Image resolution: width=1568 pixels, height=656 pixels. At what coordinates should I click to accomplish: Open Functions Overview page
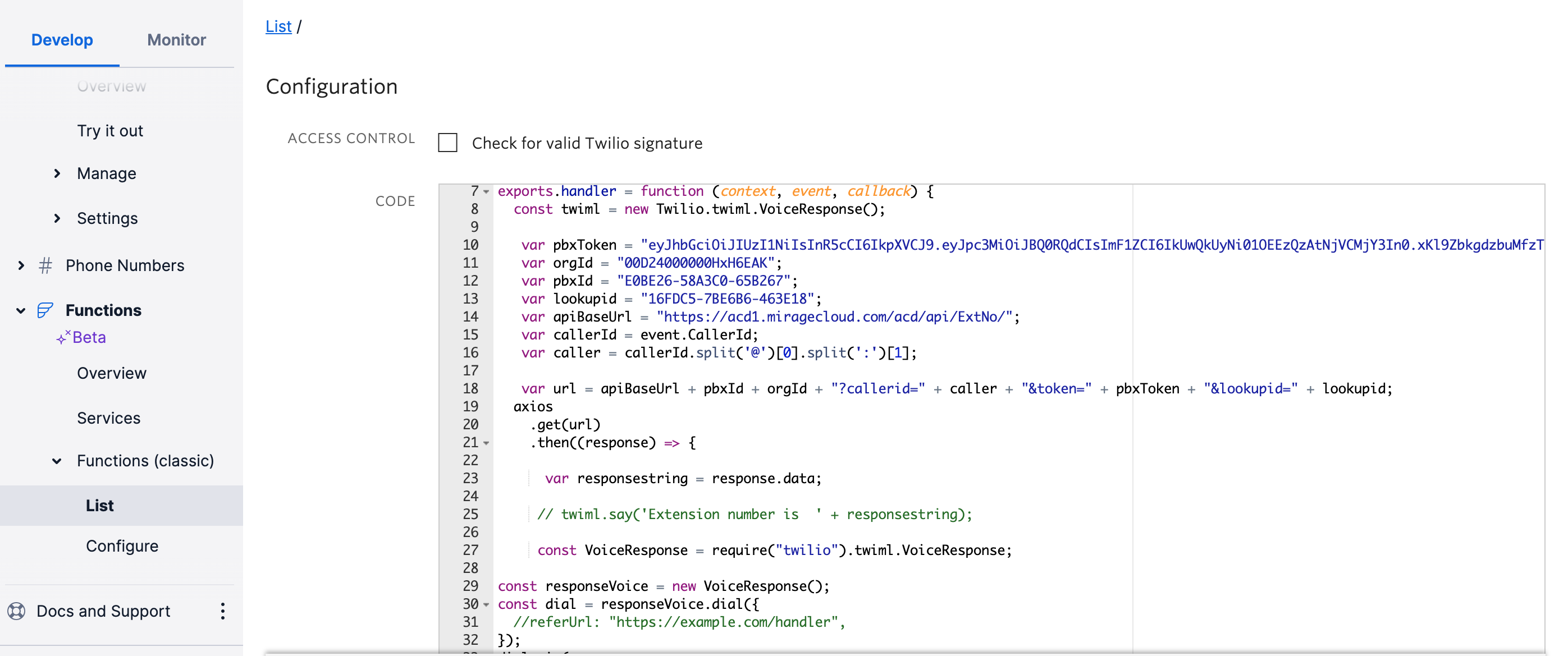[111, 373]
